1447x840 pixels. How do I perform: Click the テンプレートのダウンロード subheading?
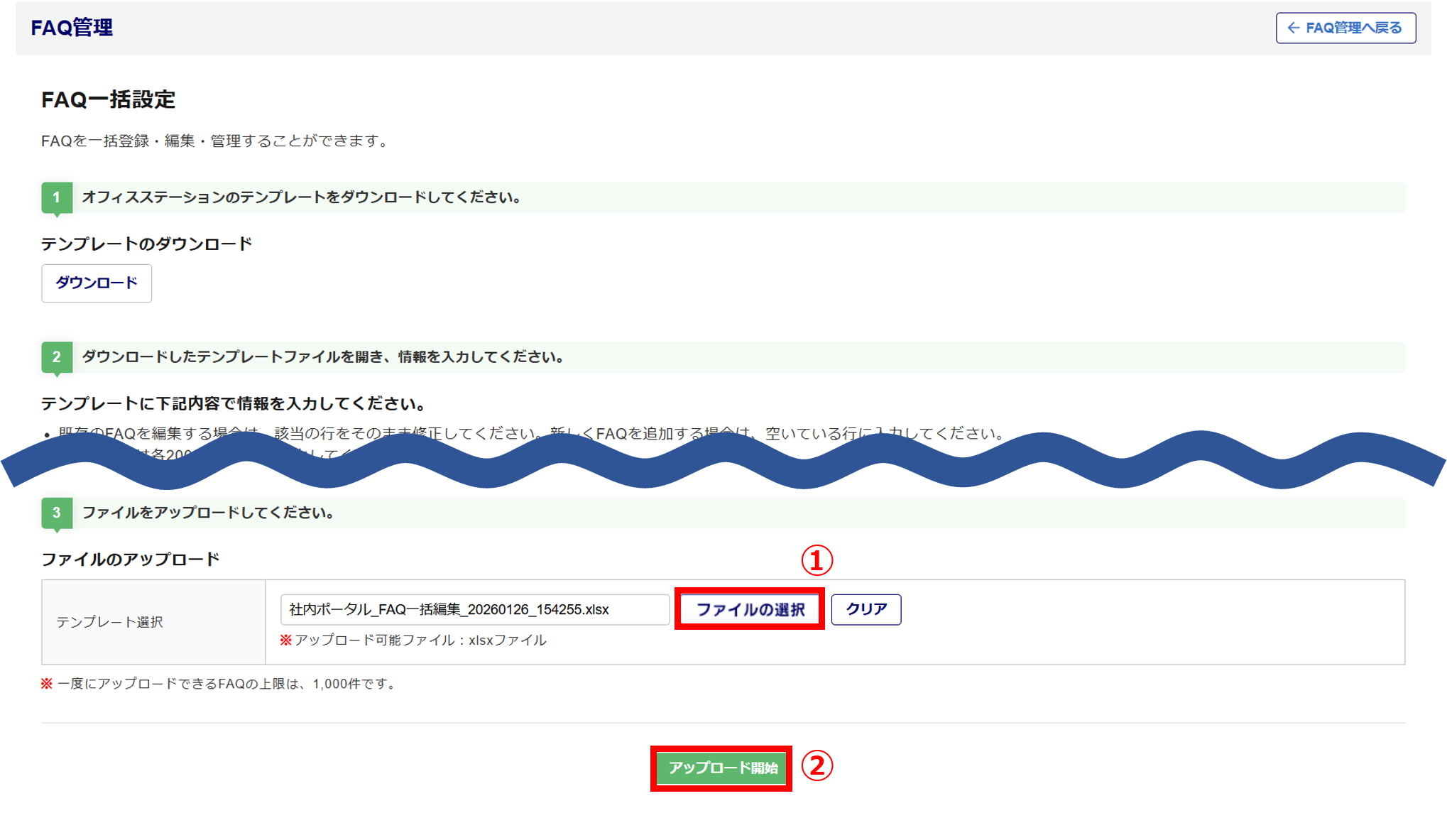click(x=146, y=244)
